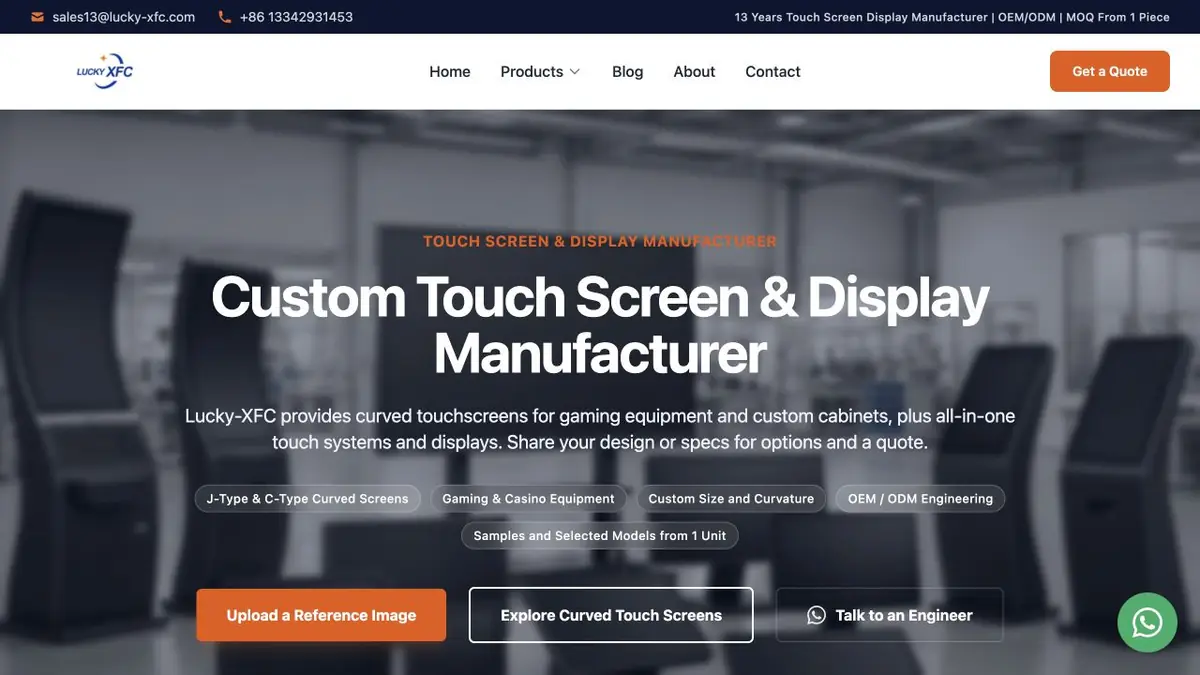Screen dimensions: 1200x675
Task: Open the floating green WhatsApp chat icon
Action: (1147, 623)
